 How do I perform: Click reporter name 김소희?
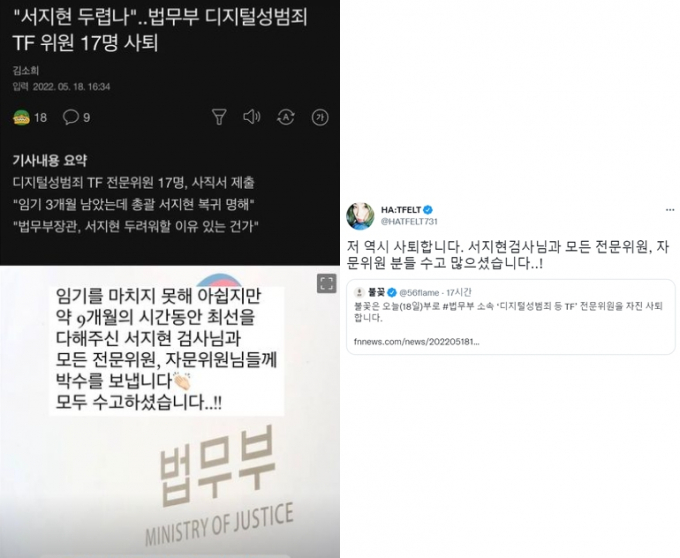[x=26, y=70]
